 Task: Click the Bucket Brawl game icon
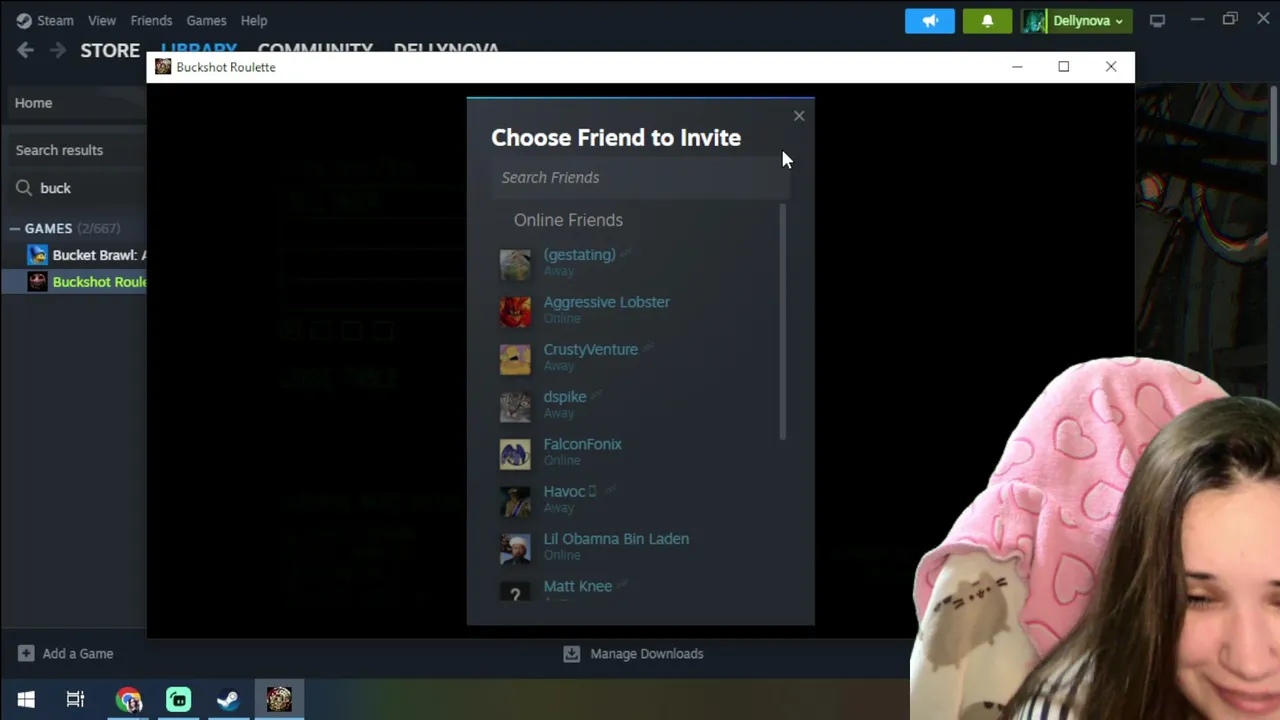[x=37, y=255]
